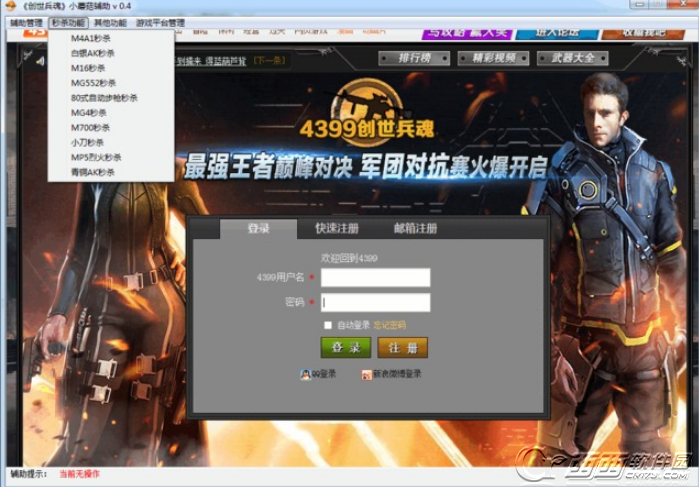The height and width of the screenshot is (487, 699).
Task: Open the 辅助管理 menu
Action: (26, 23)
